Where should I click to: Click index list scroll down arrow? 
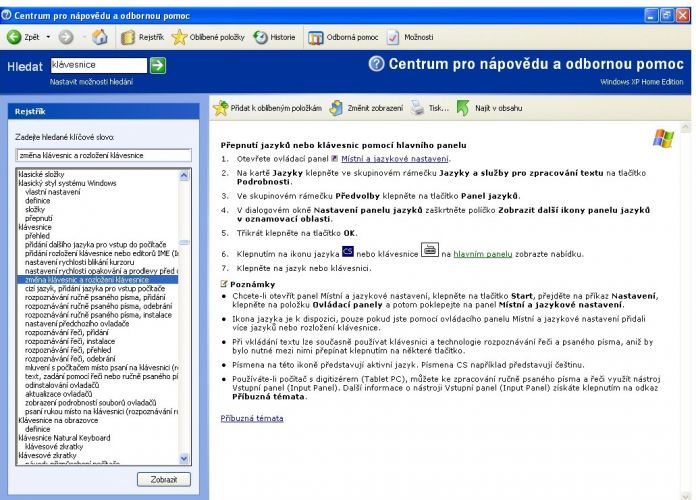[x=184, y=458]
